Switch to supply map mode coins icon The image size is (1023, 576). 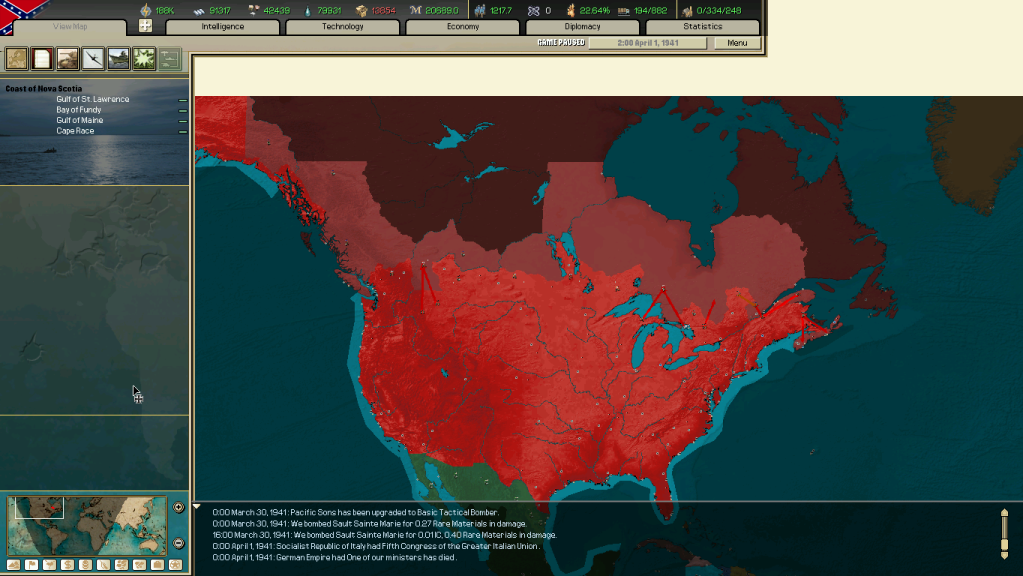pos(85,565)
